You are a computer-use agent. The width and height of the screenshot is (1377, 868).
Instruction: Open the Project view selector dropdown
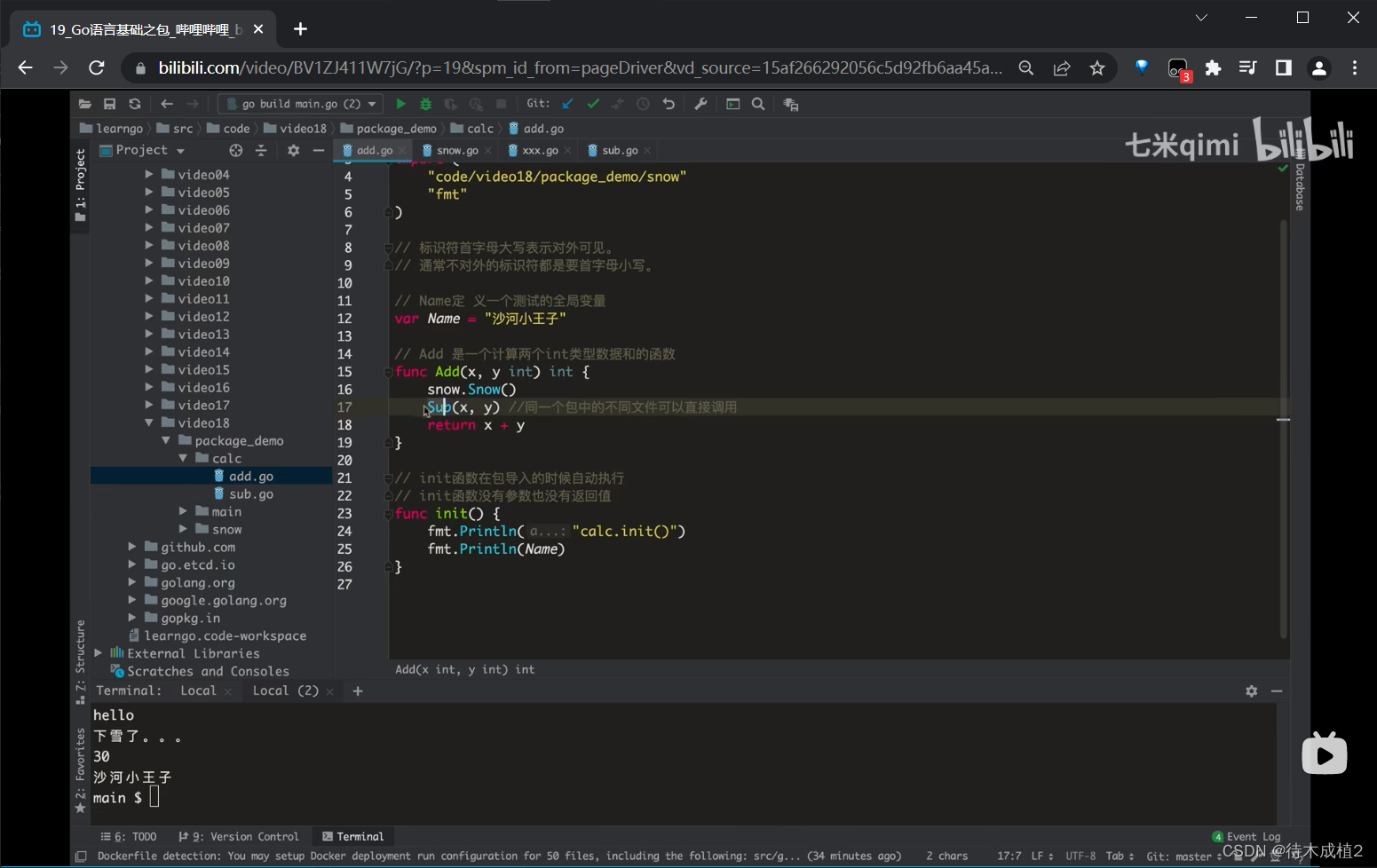pyautogui.click(x=142, y=150)
